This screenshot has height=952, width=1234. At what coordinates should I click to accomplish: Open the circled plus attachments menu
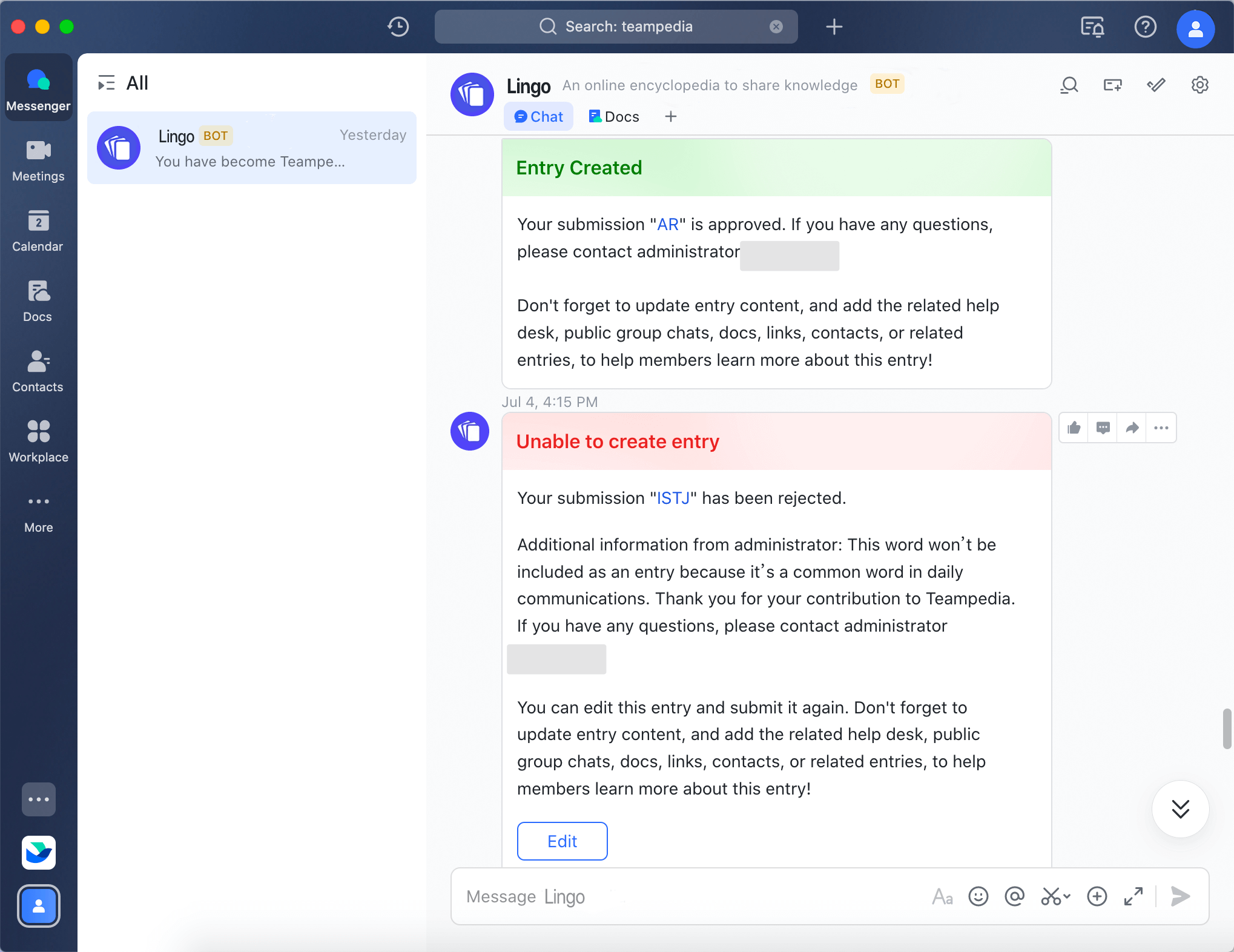coord(1097,896)
